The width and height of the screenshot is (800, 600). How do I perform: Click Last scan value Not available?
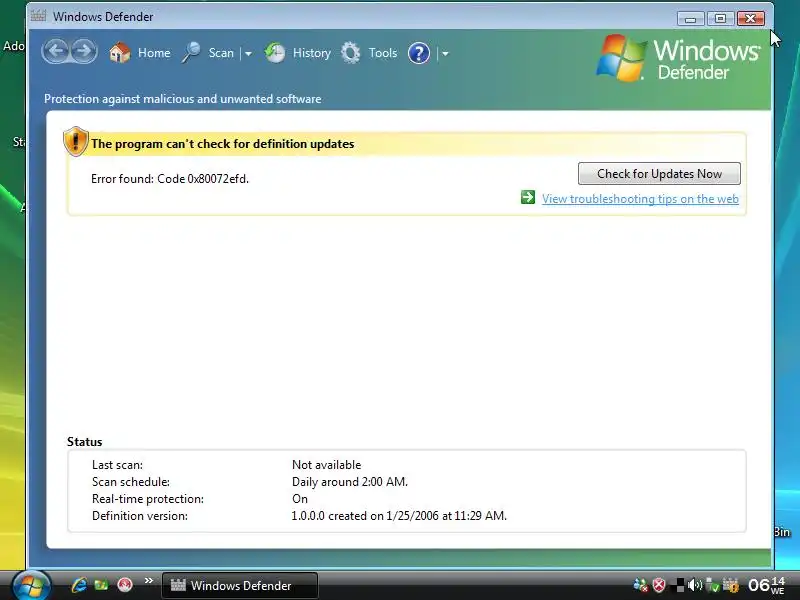327,465
